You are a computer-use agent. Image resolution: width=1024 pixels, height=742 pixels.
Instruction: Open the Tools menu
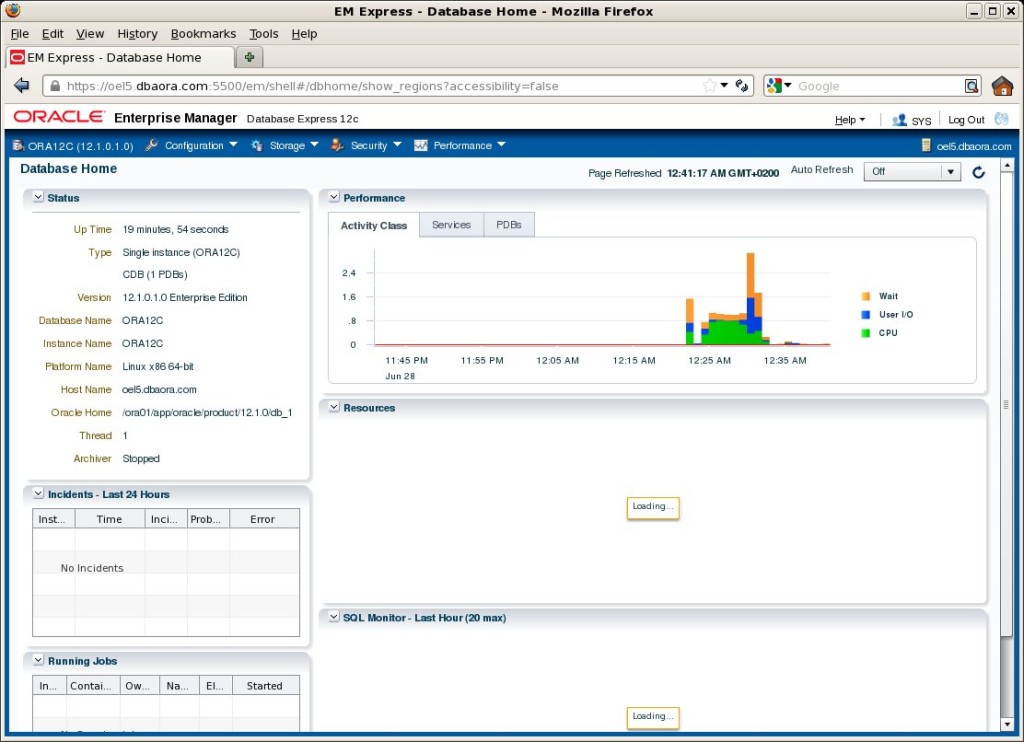[x=264, y=34]
